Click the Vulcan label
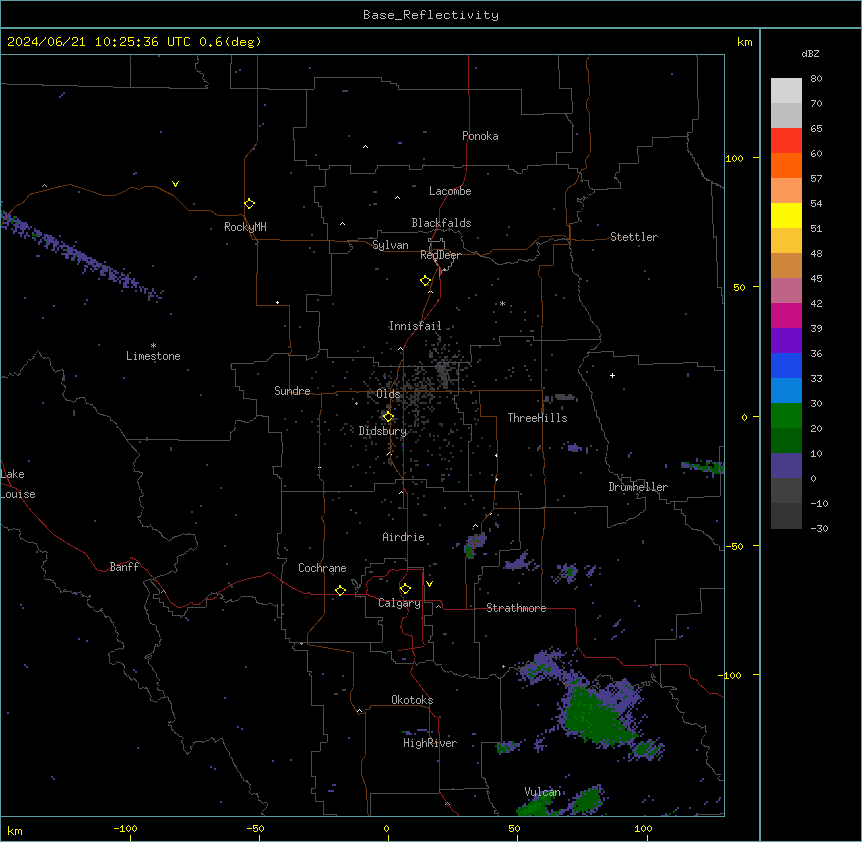Image resolution: width=862 pixels, height=842 pixels. 542,792
